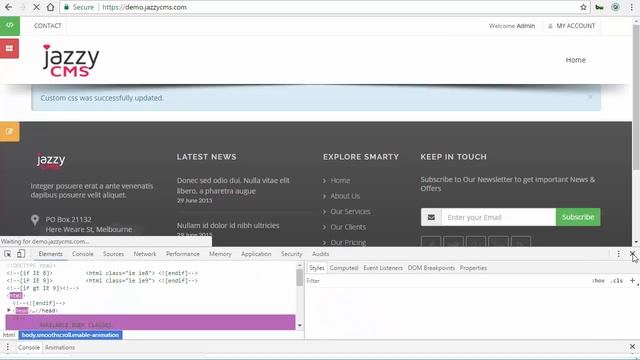Open the Sources tab
The height and width of the screenshot is (360, 640).
pos(113,254)
